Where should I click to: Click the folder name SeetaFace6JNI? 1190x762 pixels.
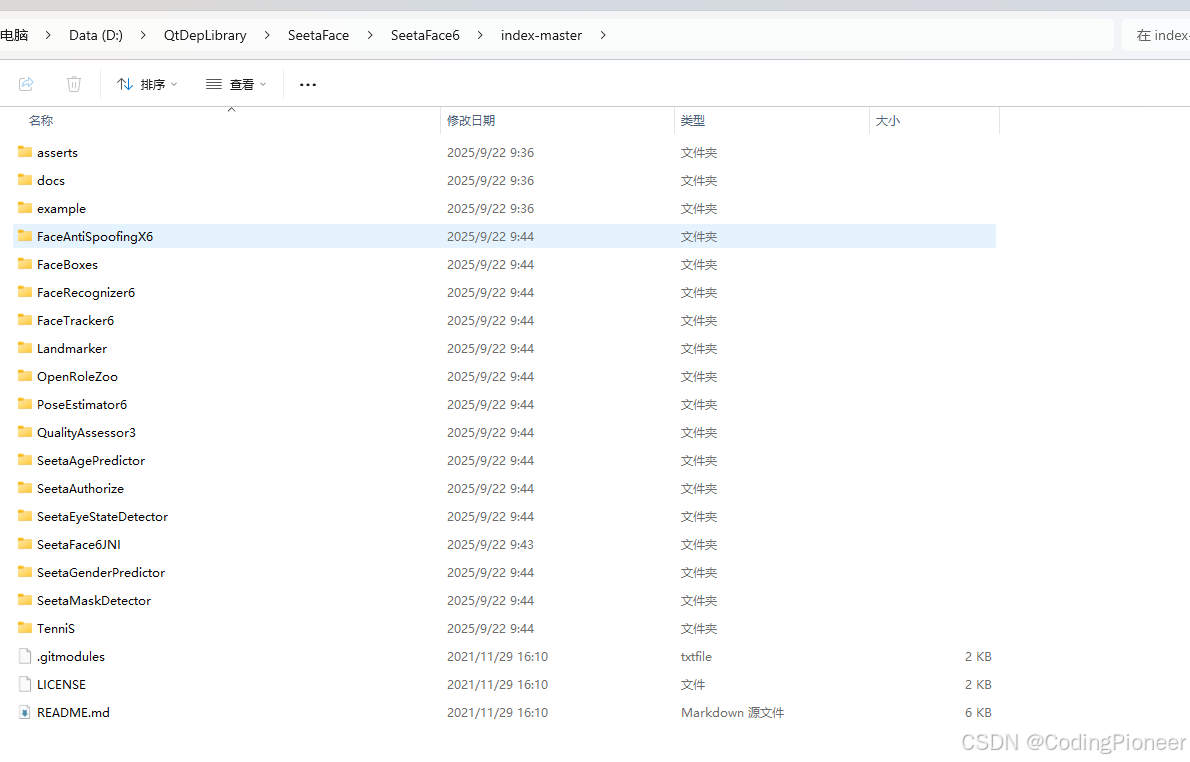click(x=79, y=544)
